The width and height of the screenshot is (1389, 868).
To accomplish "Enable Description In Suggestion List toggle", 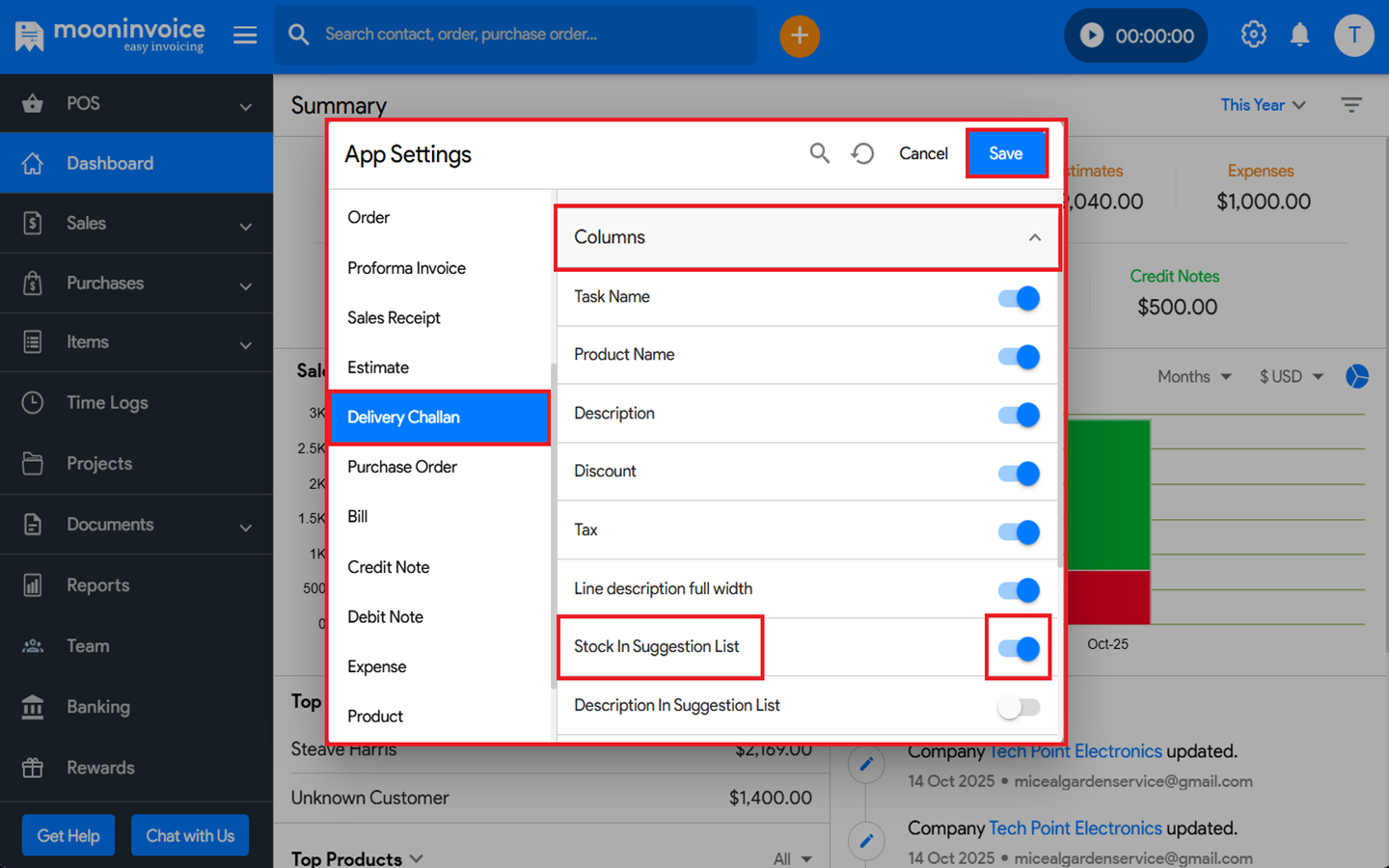I will tap(1019, 707).
